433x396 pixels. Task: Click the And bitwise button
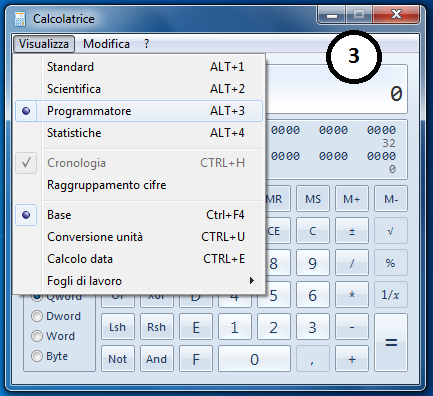click(x=157, y=359)
